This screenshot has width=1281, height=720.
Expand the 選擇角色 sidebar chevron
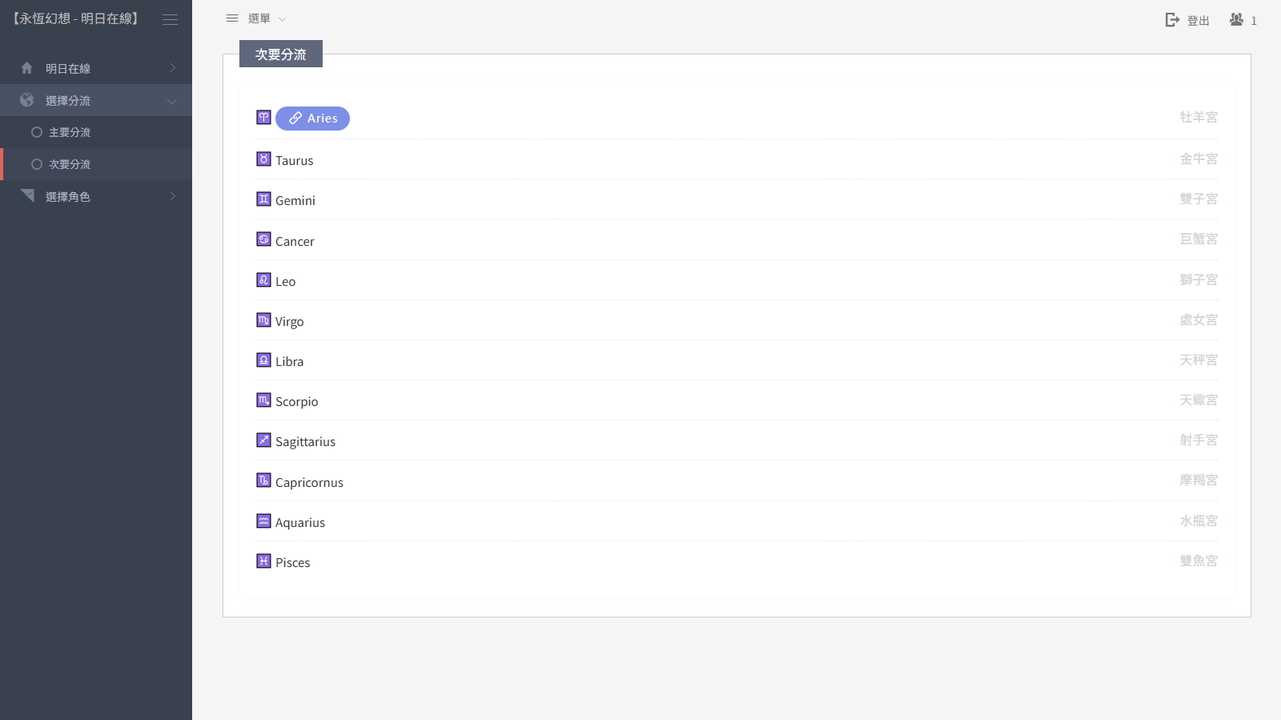coord(172,196)
